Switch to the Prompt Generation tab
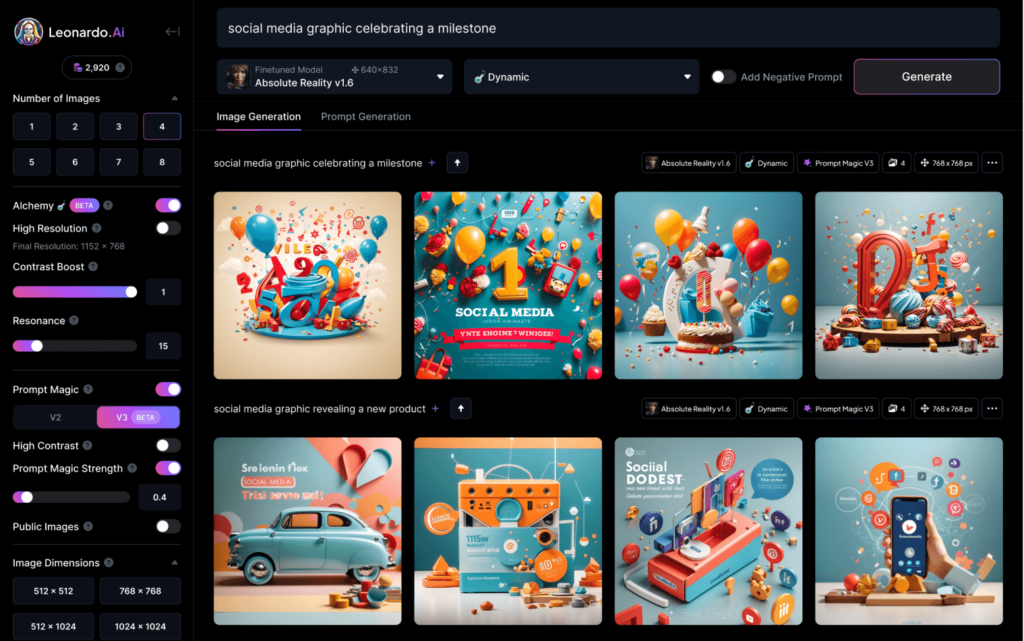This screenshot has height=641, width=1024. point(365,117)
